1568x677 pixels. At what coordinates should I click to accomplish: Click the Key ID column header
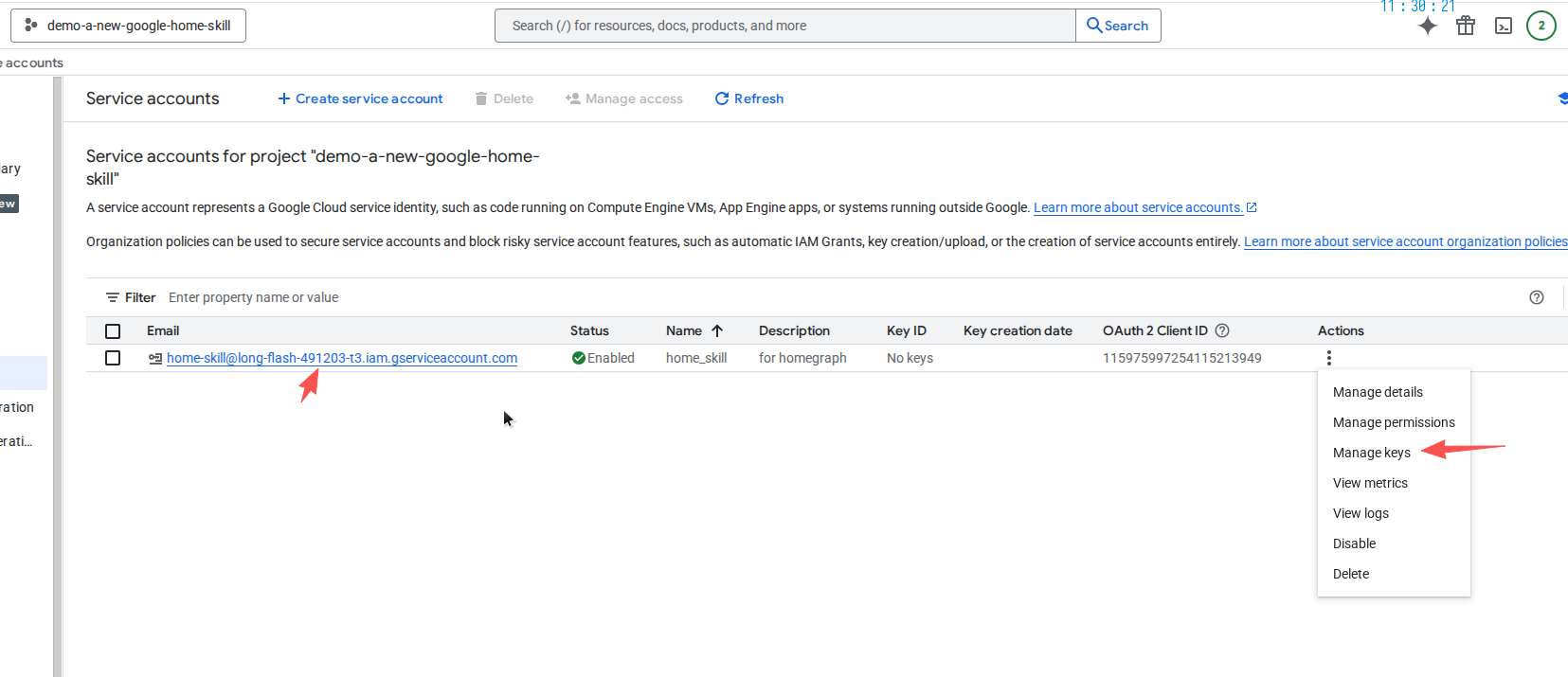click(907, 330)
